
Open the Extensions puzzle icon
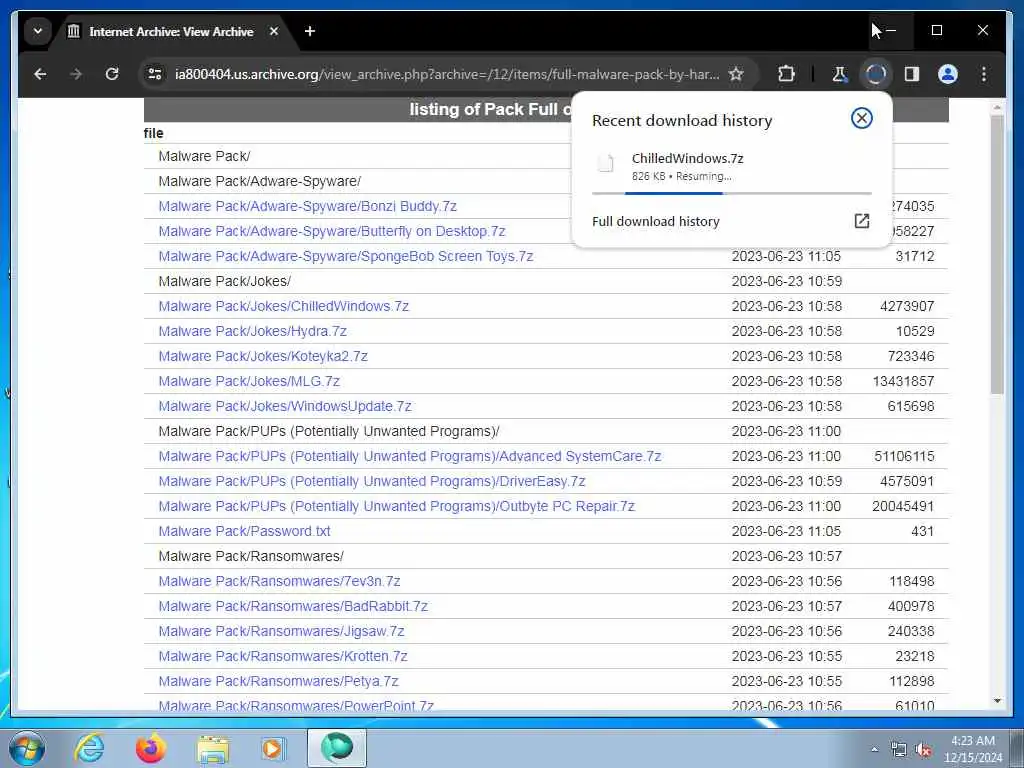coord(787,74)
